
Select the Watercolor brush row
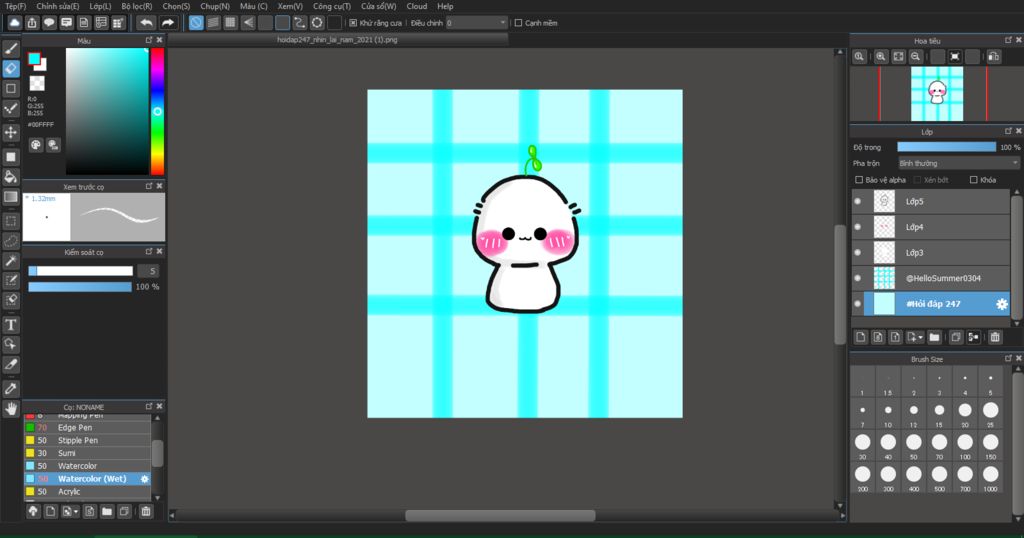tap(88, 466)
